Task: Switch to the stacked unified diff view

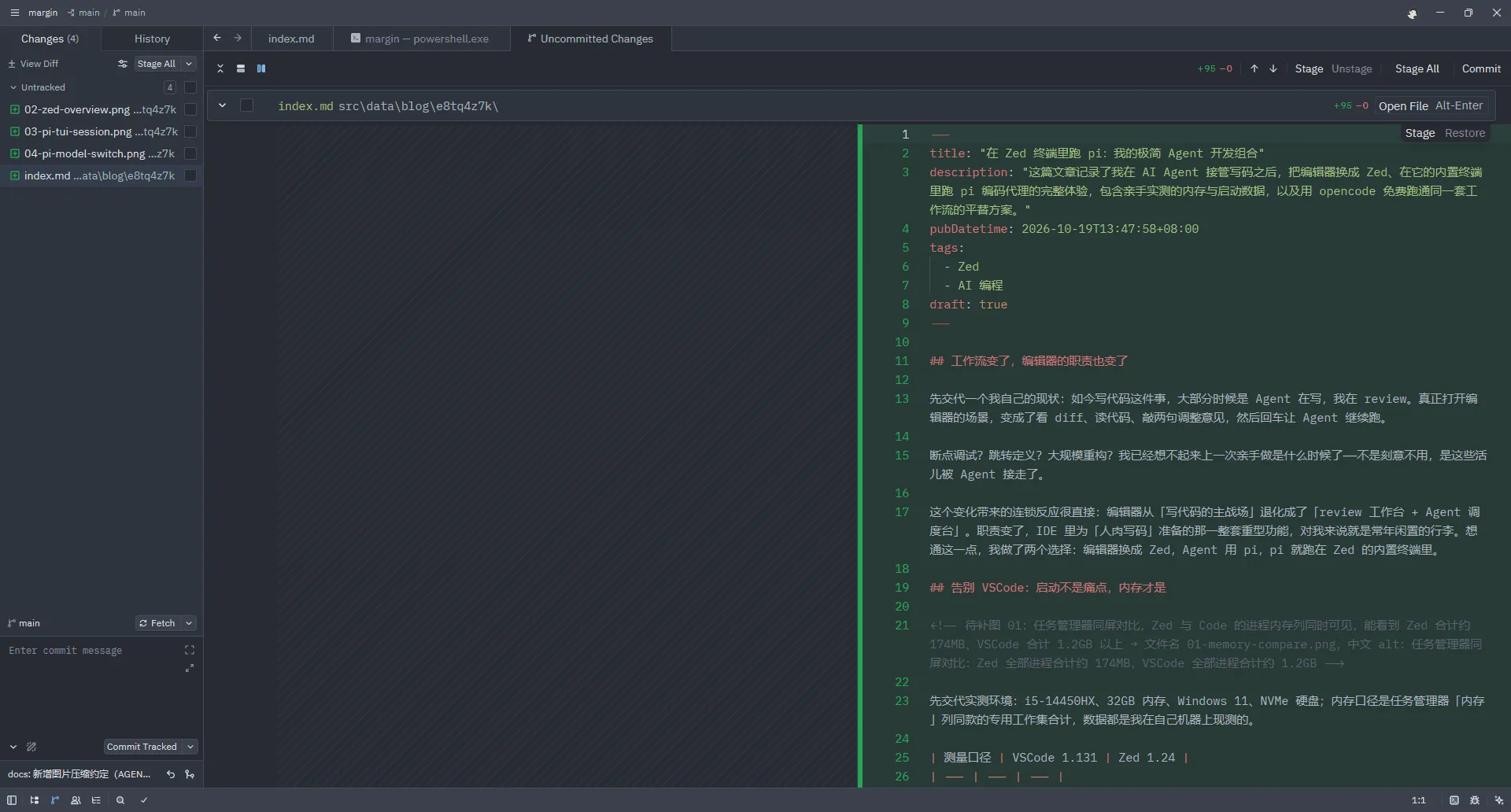Action: tap(241, 68)
